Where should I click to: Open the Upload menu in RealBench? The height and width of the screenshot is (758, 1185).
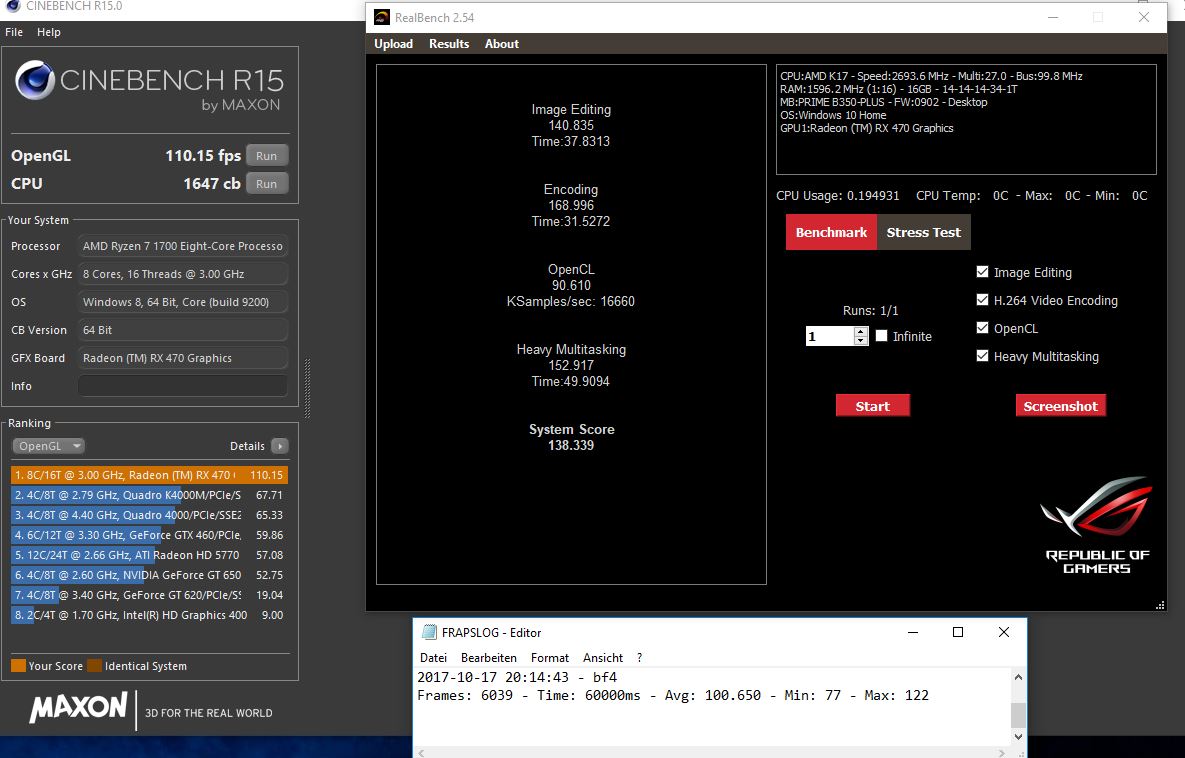point(393,44)
